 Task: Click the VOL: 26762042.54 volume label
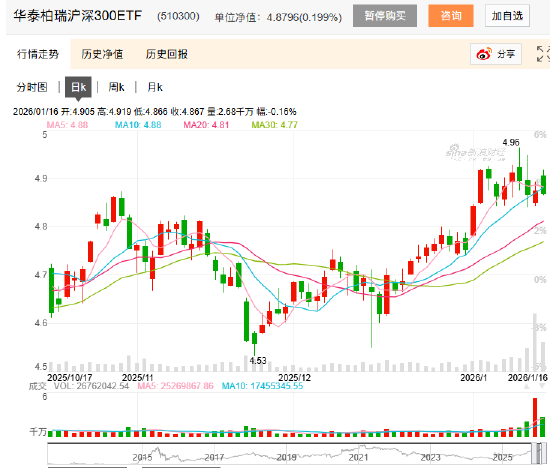pyautogui.click(x=91, y=386)
